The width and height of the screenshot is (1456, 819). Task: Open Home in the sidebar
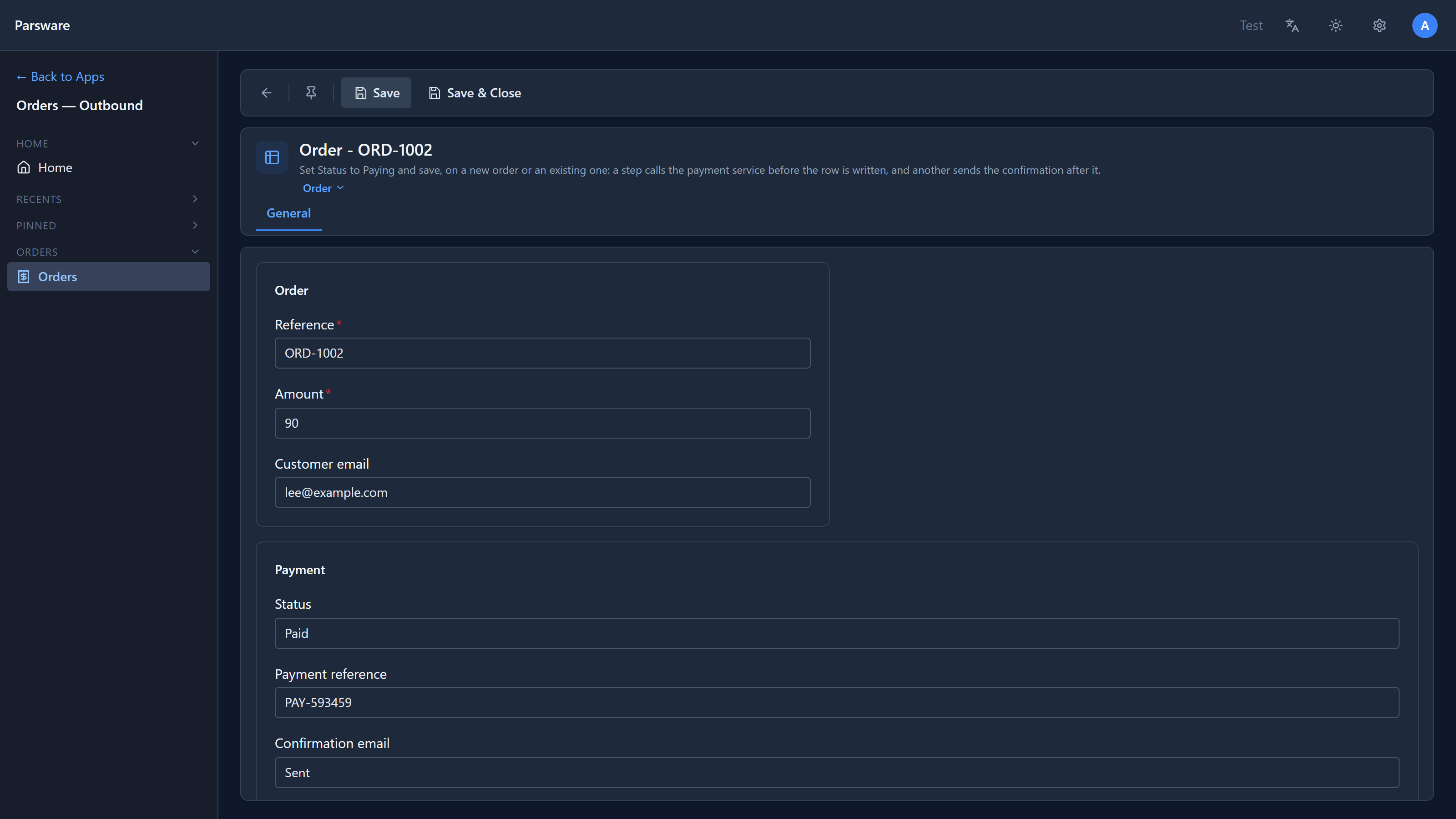[109, 167]
